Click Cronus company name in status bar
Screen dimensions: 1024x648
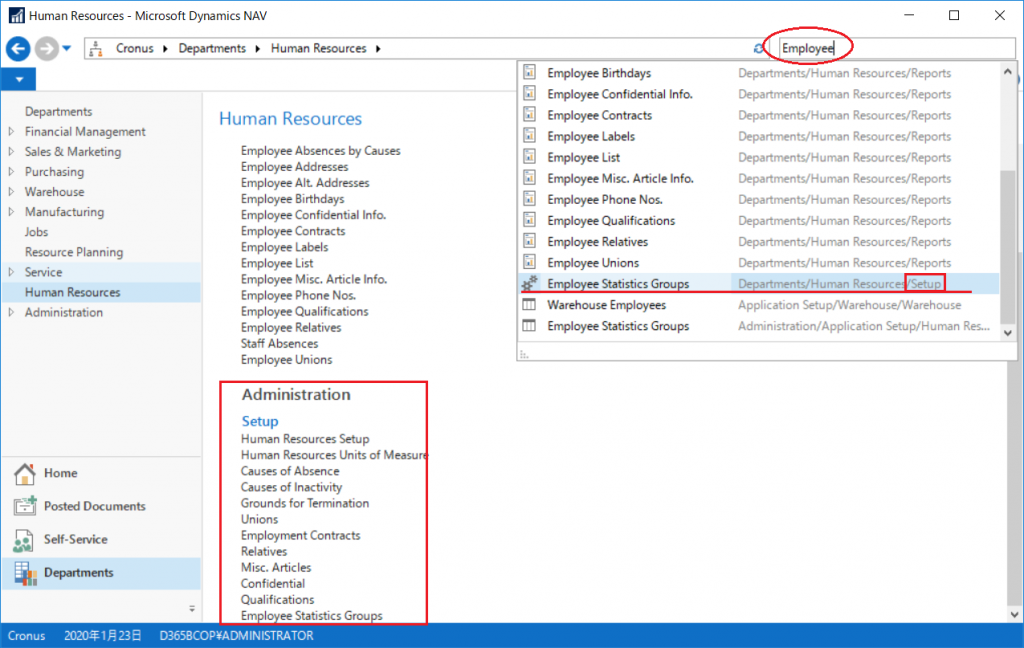[x=26, y=636]
